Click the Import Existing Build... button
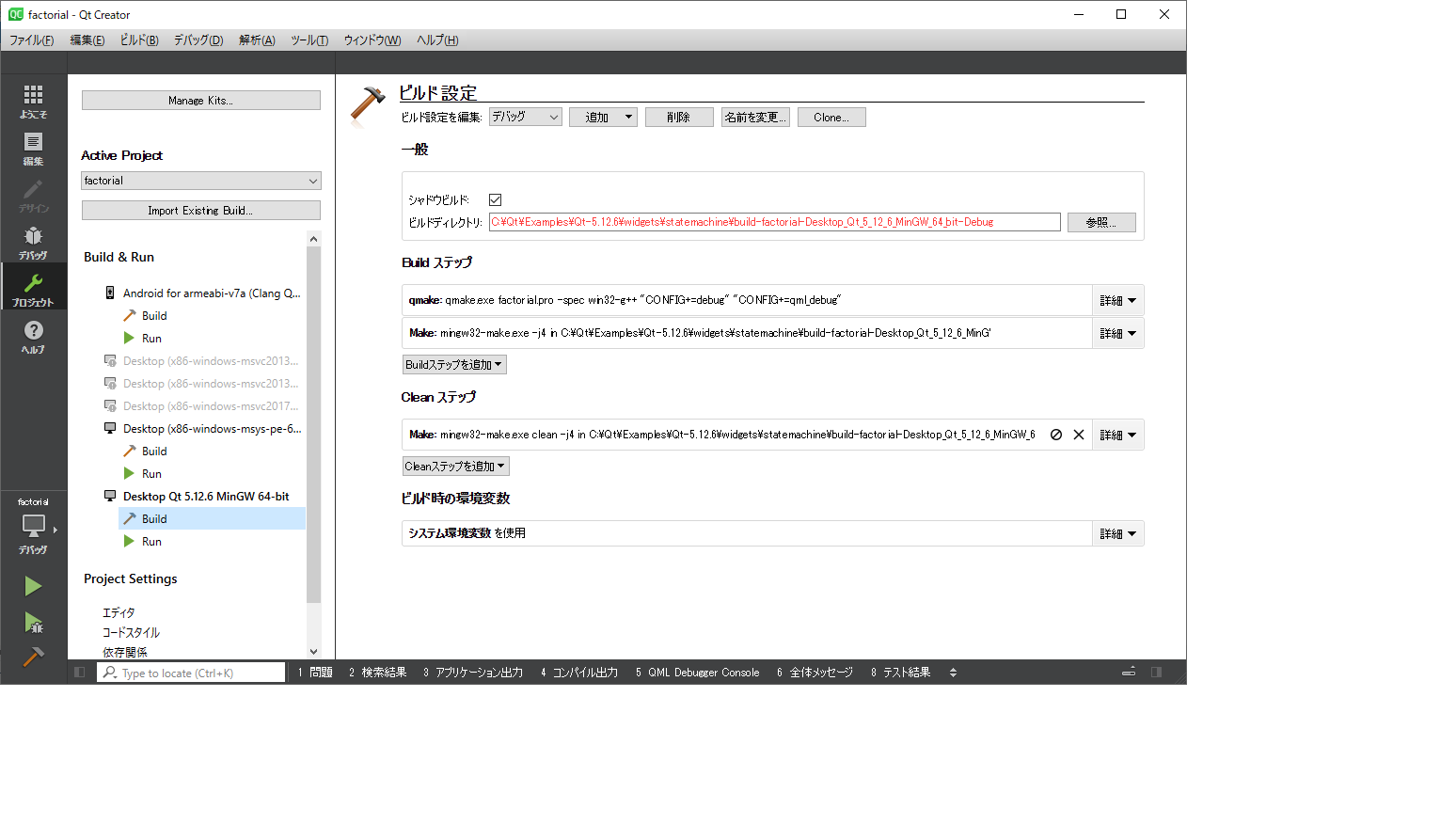Screen dimensions: 1456x824 [201, 211]
